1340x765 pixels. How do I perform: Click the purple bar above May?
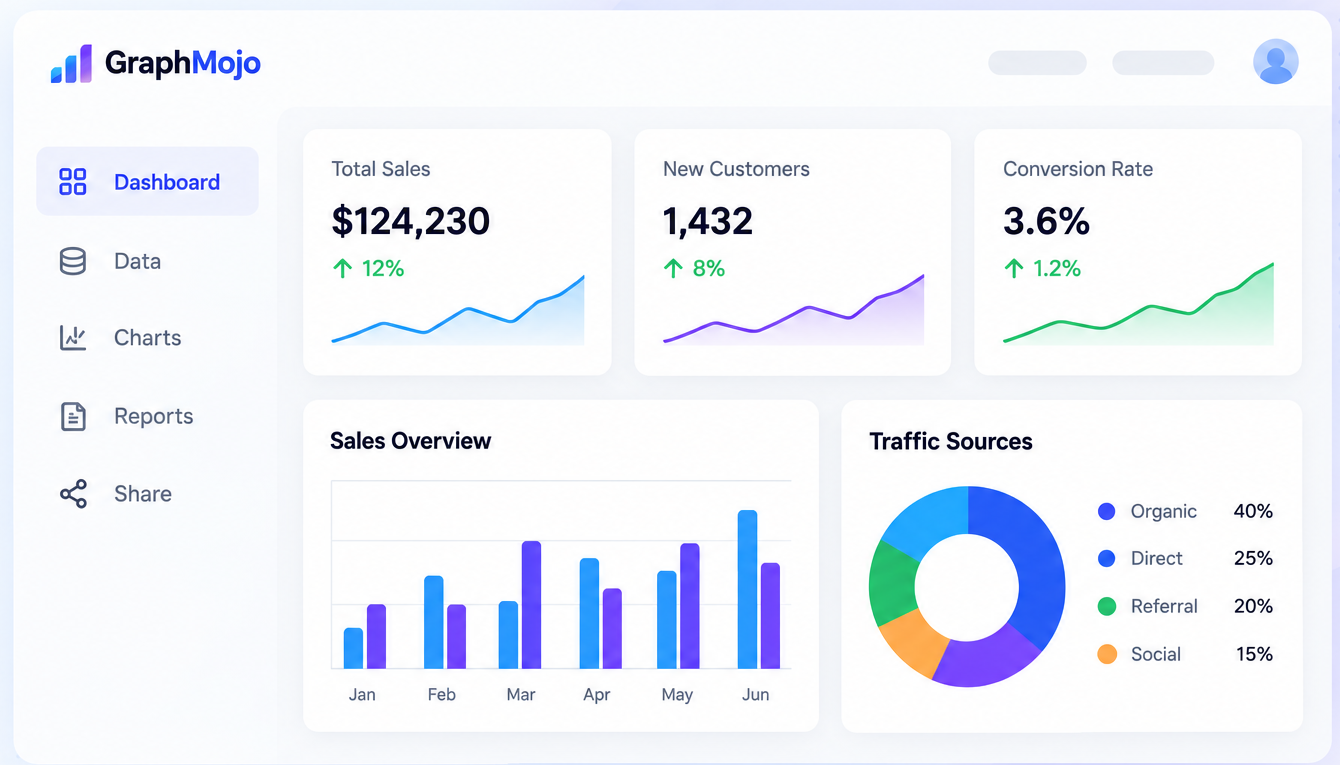click(x=690, y=606)
